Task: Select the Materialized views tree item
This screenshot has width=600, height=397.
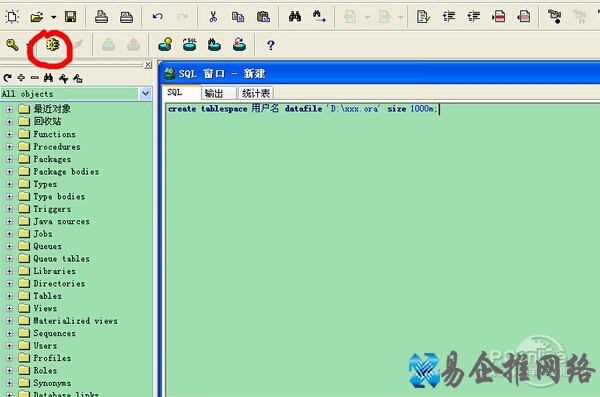Action: click(75, 321)
